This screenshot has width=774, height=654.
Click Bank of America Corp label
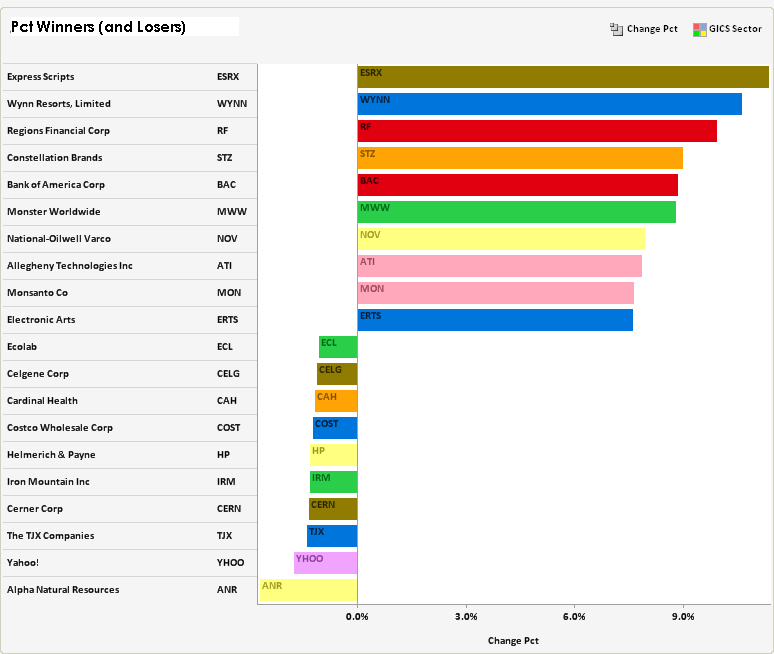pyautogui.click(x=56, y=185)
